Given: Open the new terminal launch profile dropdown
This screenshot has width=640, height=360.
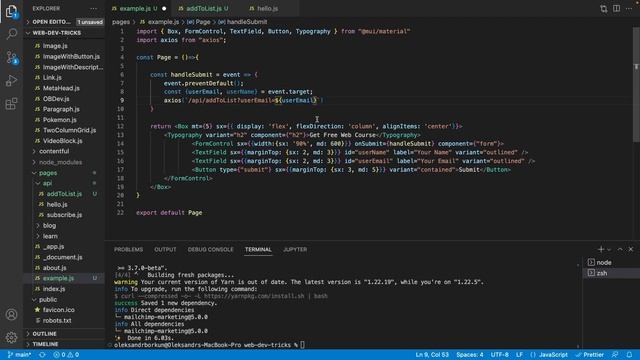Looking at the screenshot, I should 609,249.
